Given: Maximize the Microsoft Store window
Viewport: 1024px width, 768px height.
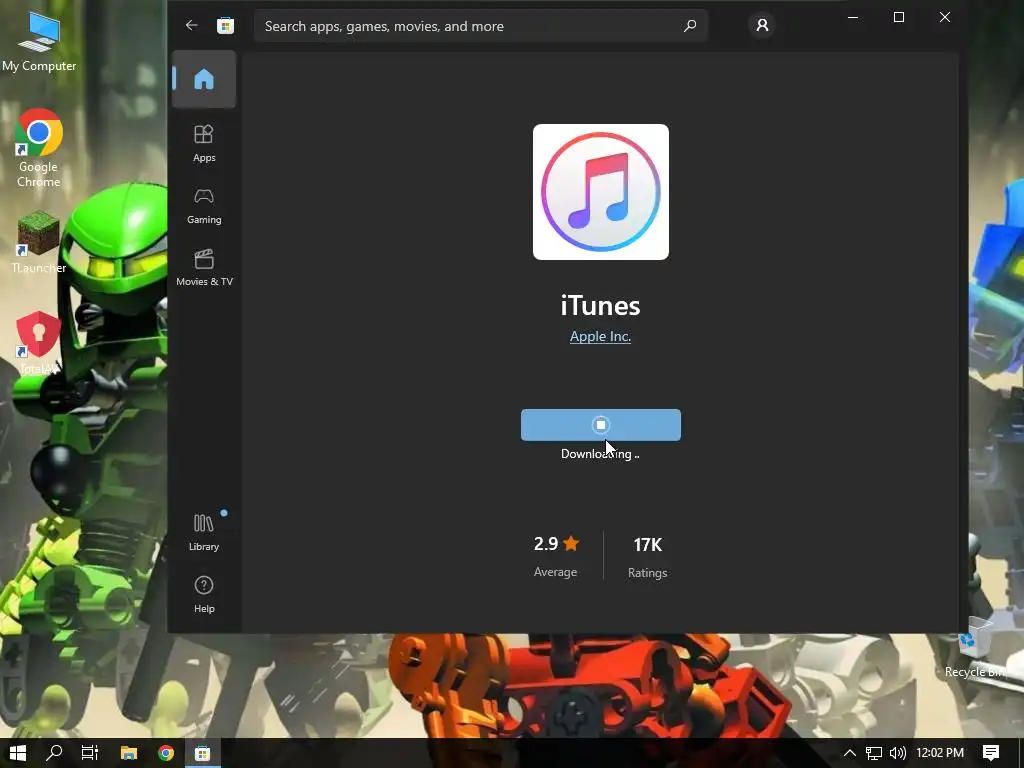Looking at the screenshot, I should [x=899, y=18].
